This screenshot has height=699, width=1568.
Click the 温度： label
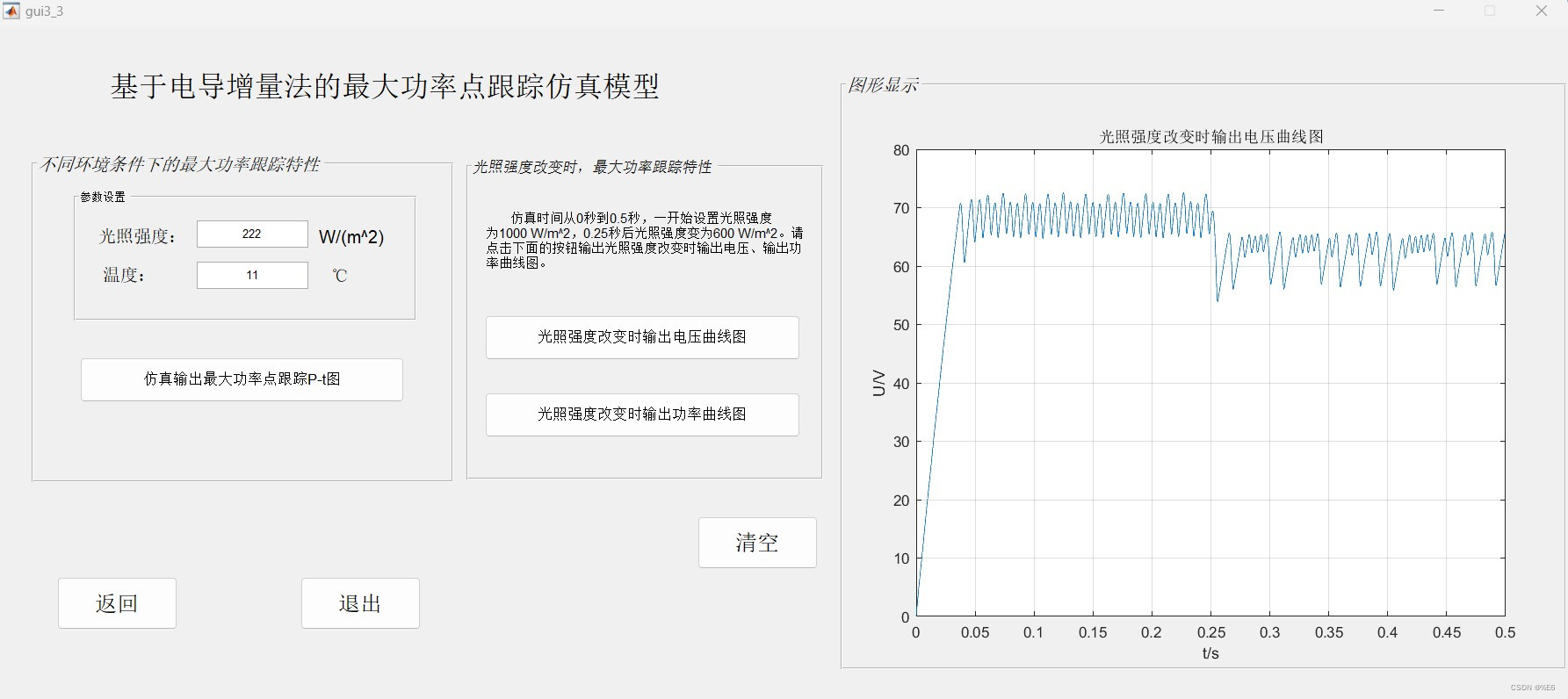click(x=125, y=275)
